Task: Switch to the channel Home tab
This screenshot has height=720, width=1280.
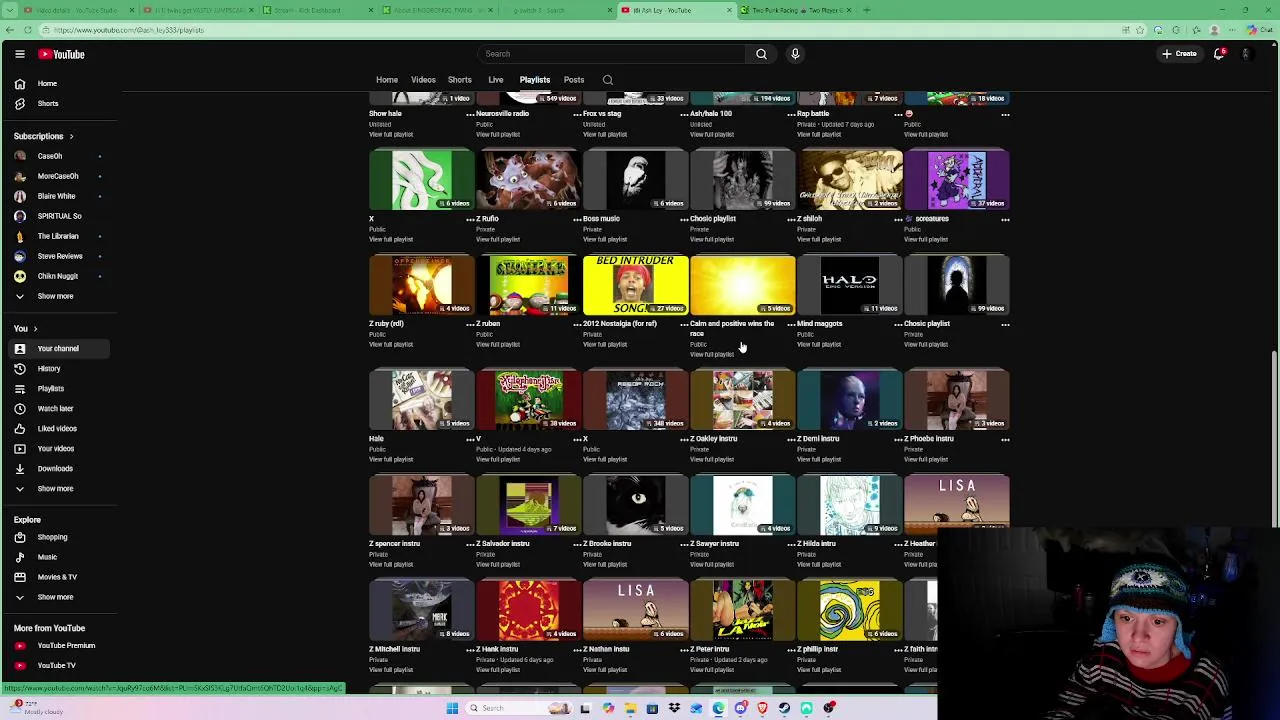Action: pos(387,80)
